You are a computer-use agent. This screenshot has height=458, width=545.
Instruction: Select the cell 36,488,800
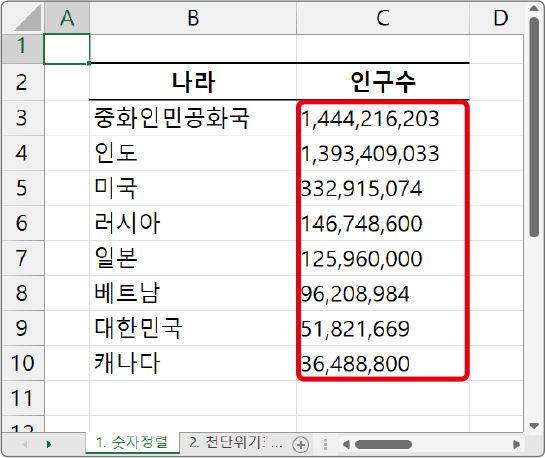pos(383,363)
